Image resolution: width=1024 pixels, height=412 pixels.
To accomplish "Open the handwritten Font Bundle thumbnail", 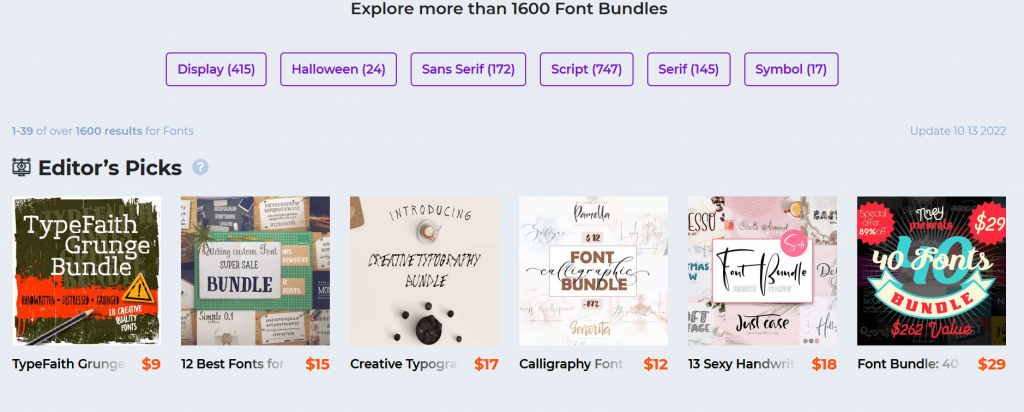I will (x=762, y=271).
